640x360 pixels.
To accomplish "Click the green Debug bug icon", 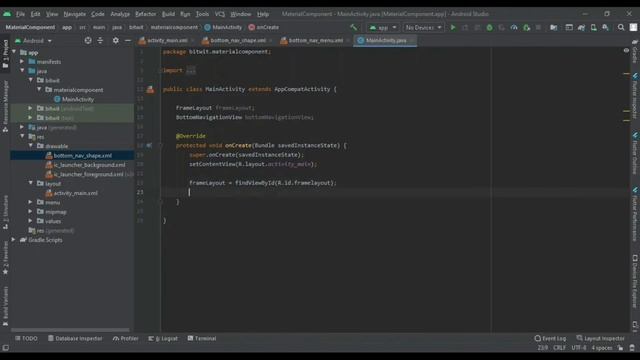I will (489, 27).
